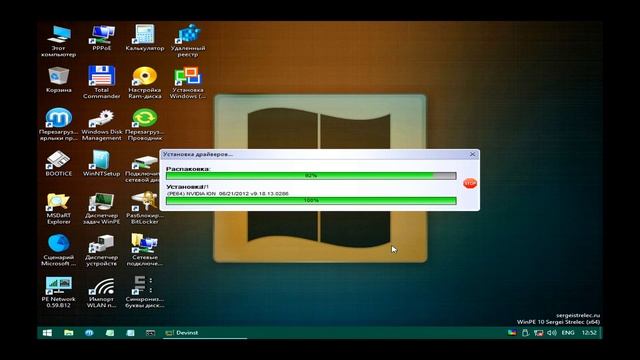
Task: Click the green Перезагруз... Проводник icon
Action: point(144,124)
